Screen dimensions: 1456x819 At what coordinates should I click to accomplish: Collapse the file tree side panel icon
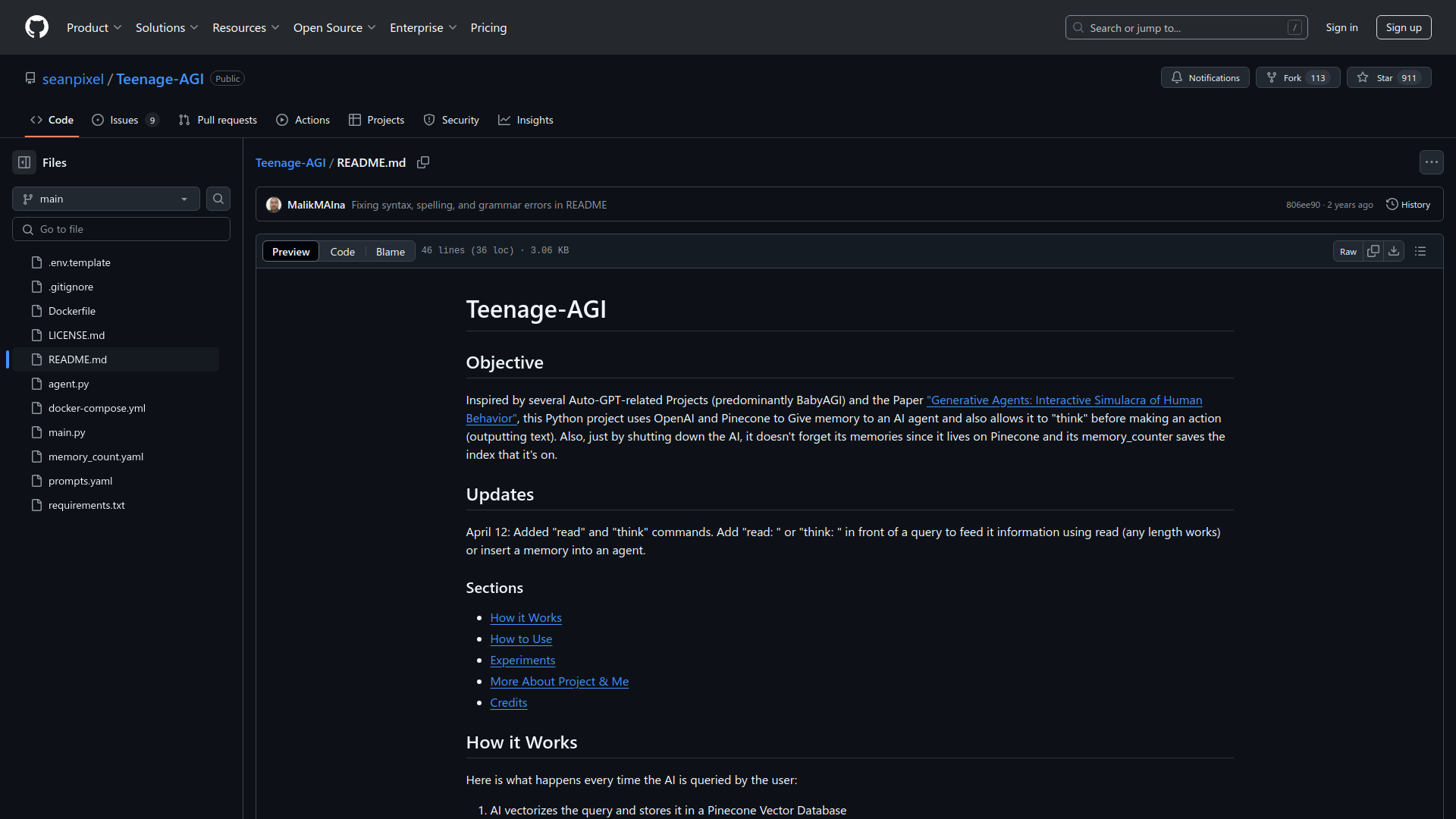pos(24,162)
